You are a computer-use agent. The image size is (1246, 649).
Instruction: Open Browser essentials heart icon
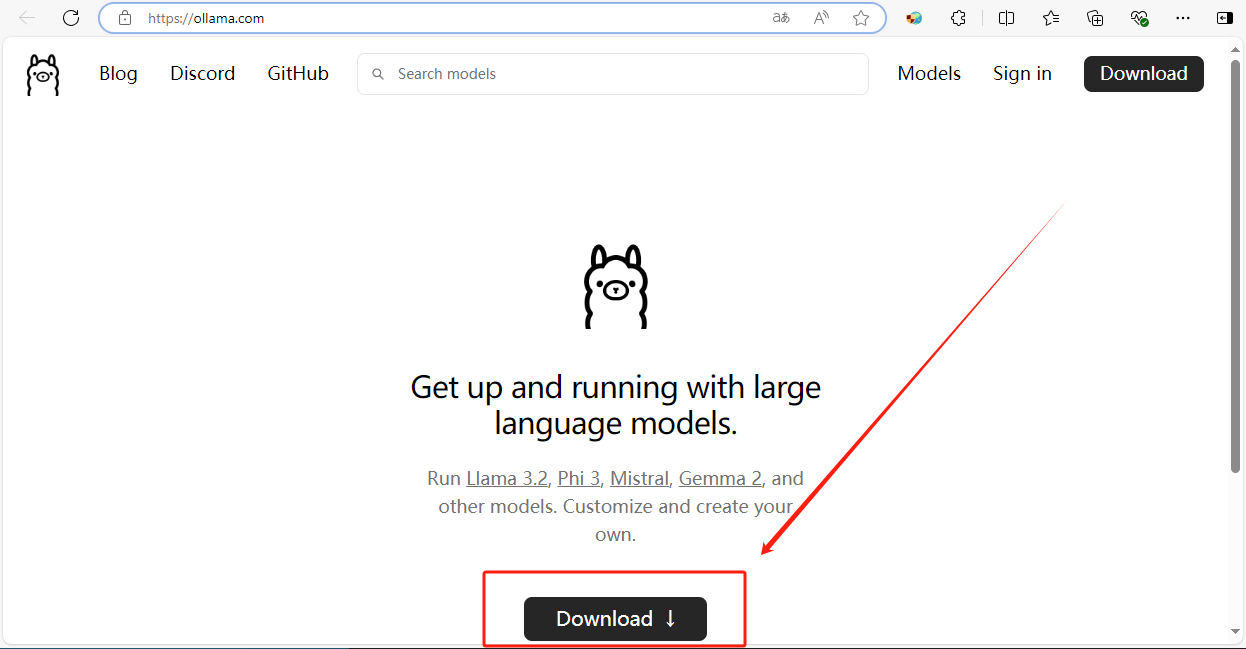coord(1139,18)
